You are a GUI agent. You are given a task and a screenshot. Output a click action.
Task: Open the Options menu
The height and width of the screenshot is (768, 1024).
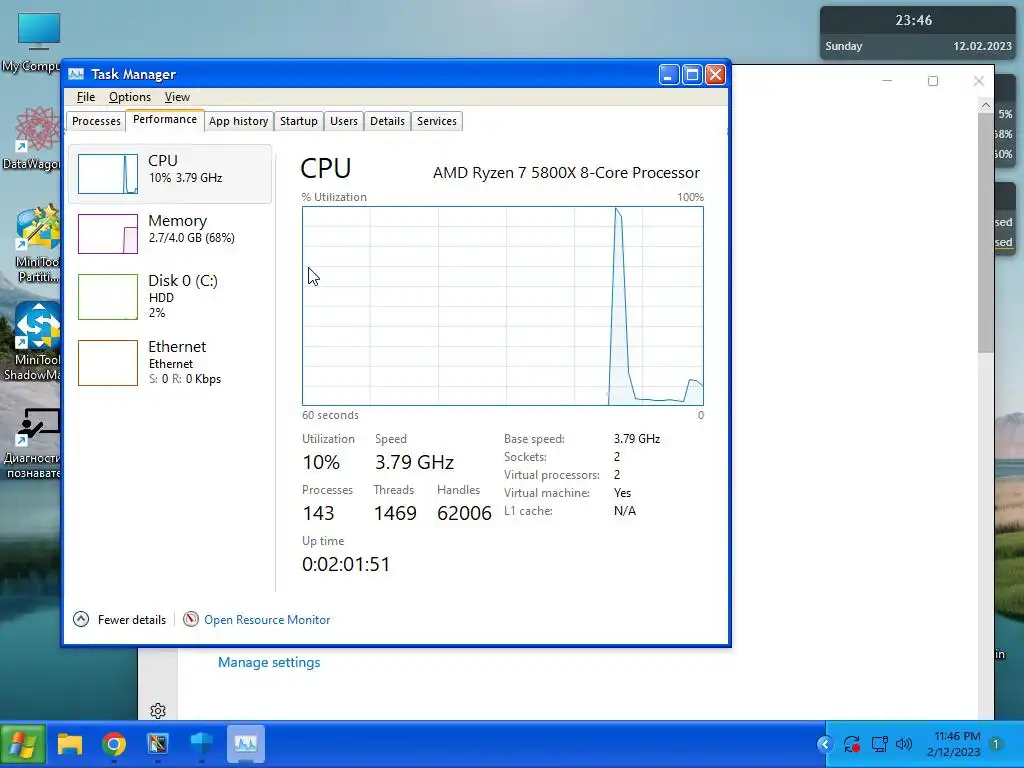[129, 97]
